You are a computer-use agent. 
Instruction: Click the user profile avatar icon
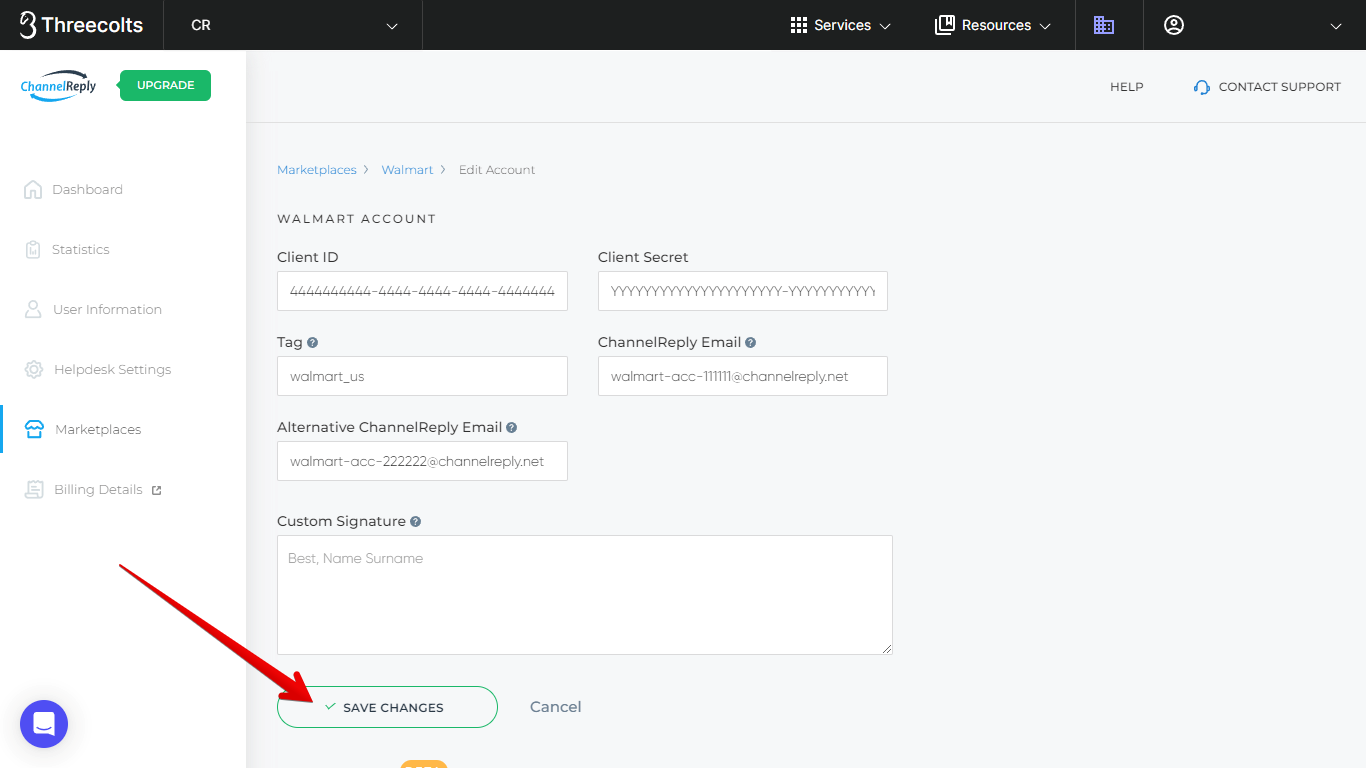coord(1174,25)
